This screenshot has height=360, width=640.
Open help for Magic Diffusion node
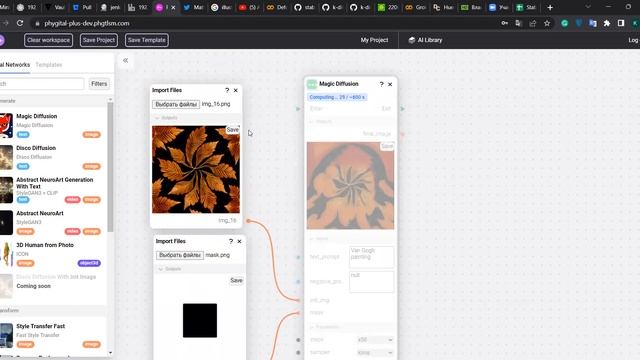[381, 84]
